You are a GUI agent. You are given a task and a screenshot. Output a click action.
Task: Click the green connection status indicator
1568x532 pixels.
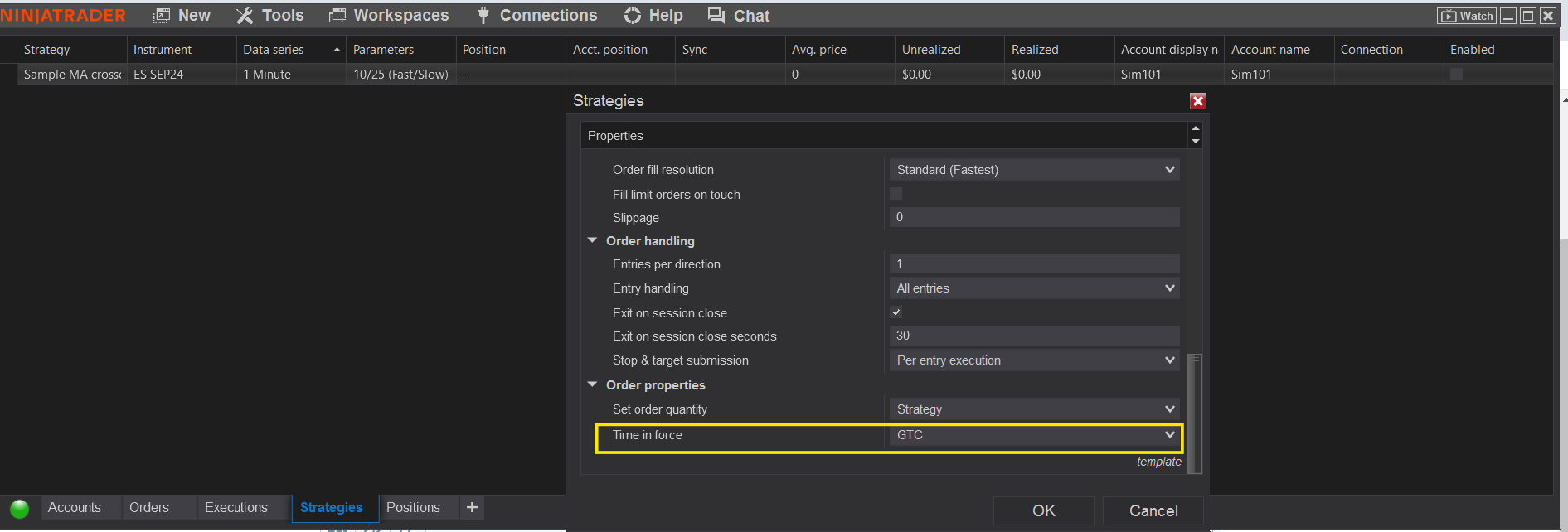point(20,508)
